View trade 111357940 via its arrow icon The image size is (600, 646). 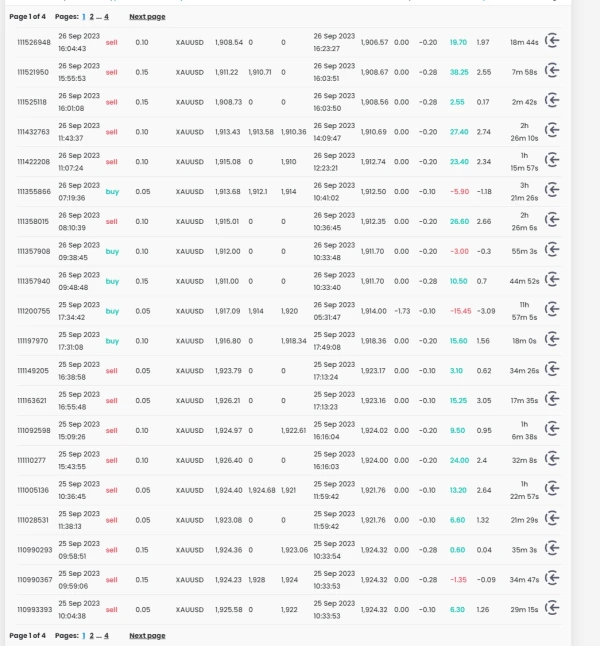pyautogui.click(x=551, y=281)
